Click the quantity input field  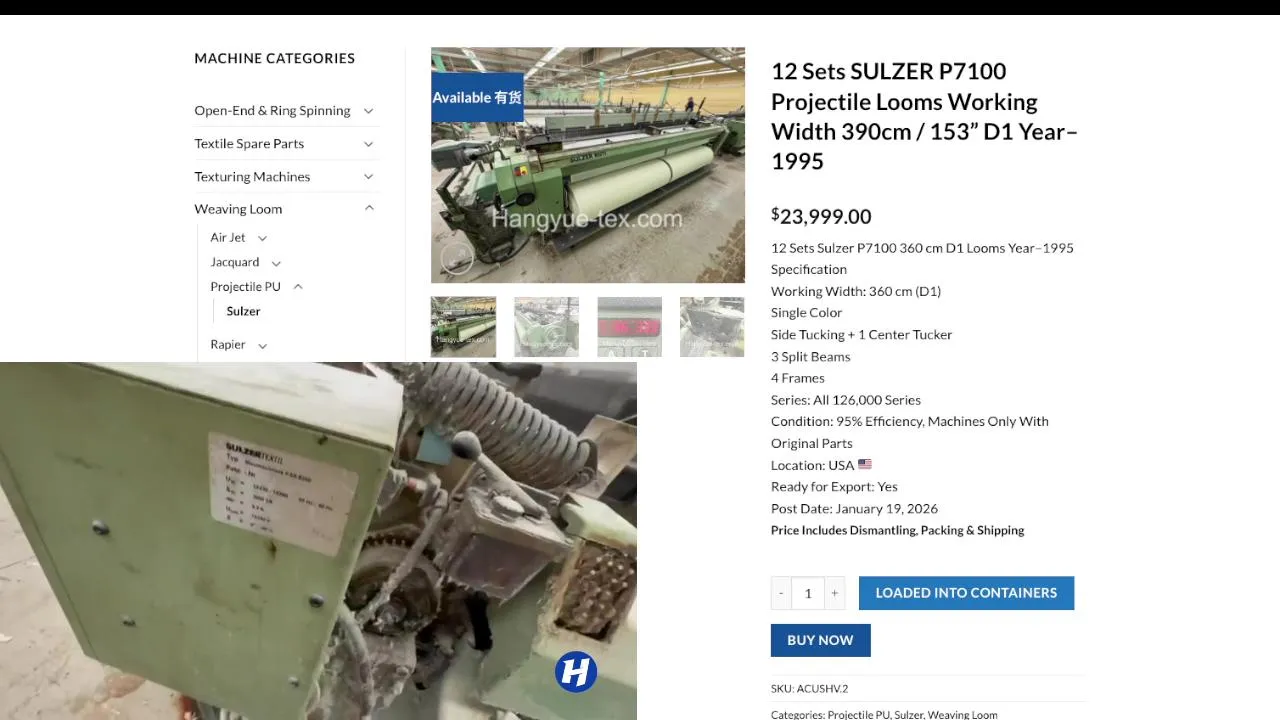click(808, 593)
